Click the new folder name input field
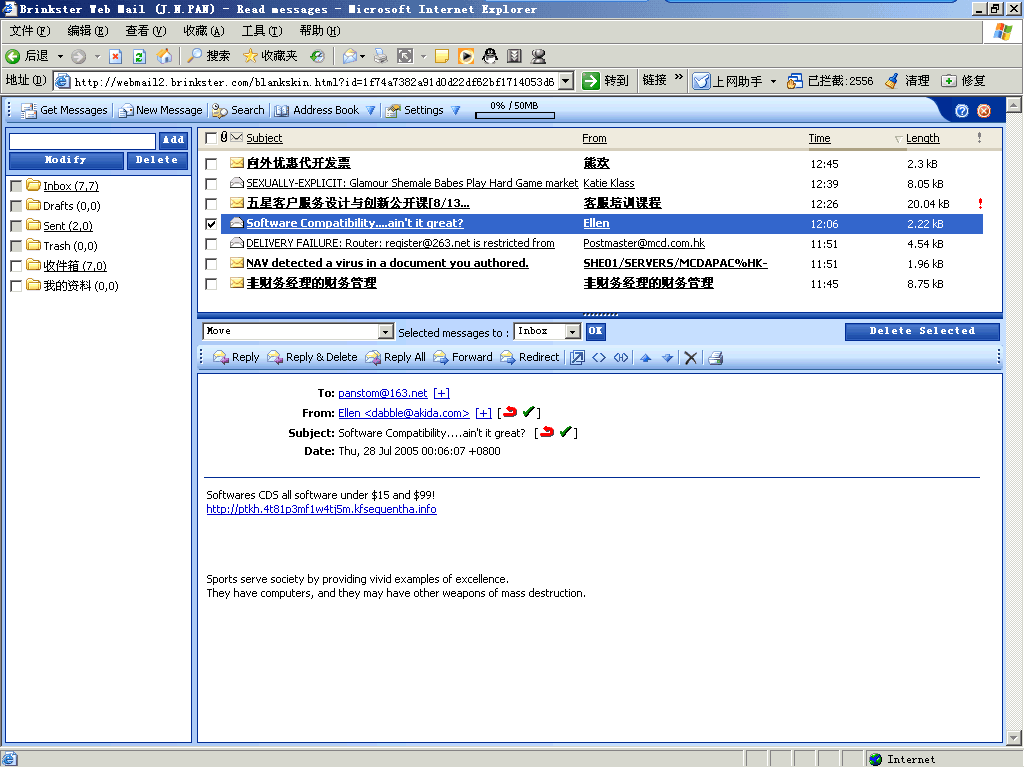The width and height of the screenshot is (1024, 768). click(82, 140)
